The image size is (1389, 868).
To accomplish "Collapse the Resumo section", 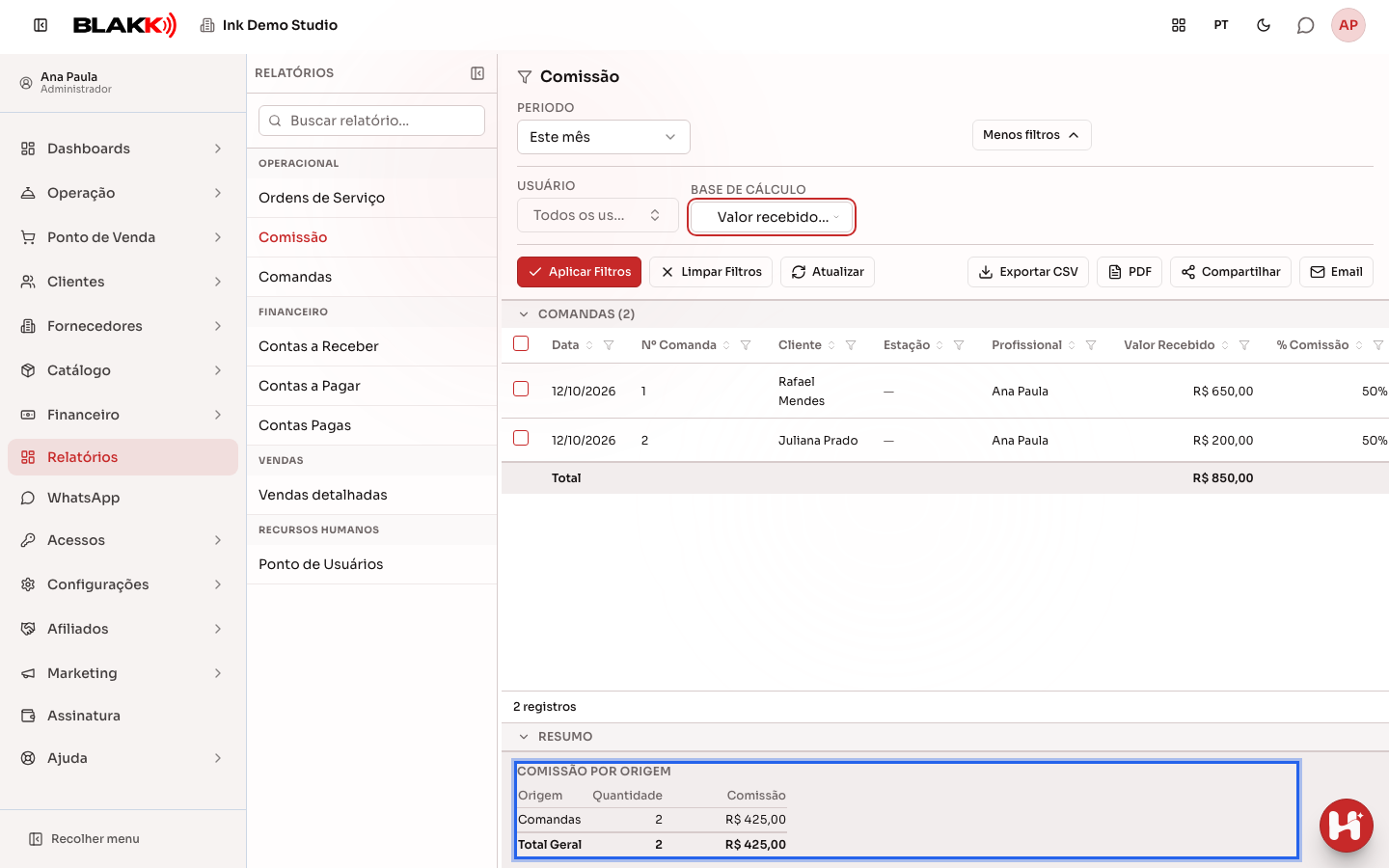I will pyautogui.click(x=524, y=737).
